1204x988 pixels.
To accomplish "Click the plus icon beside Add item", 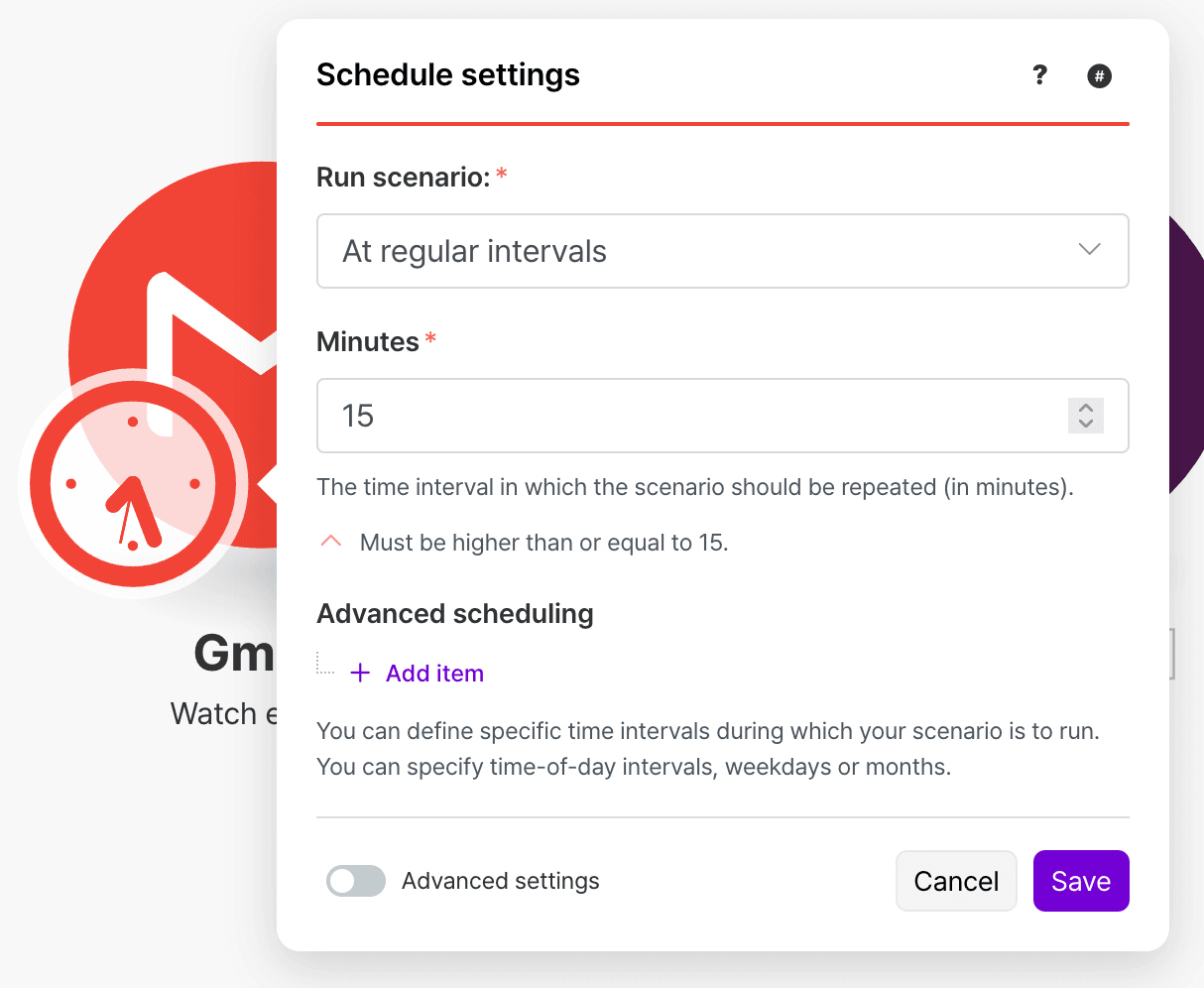I will pos(360,674).
